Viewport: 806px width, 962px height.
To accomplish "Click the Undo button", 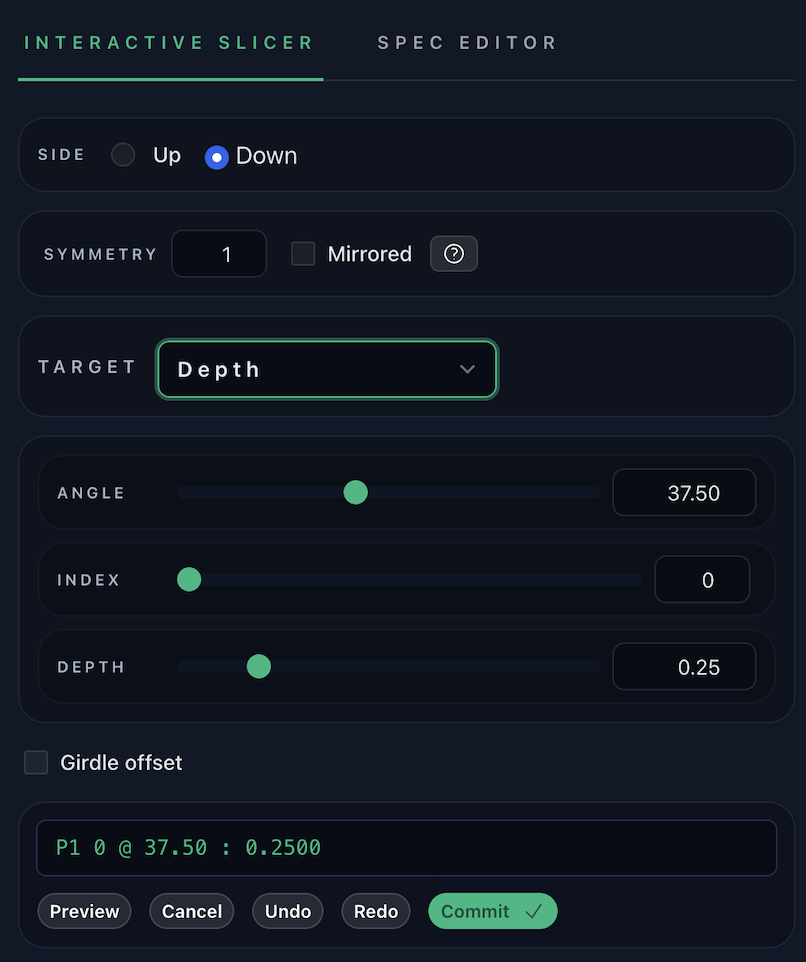I will tap(288, 911).
